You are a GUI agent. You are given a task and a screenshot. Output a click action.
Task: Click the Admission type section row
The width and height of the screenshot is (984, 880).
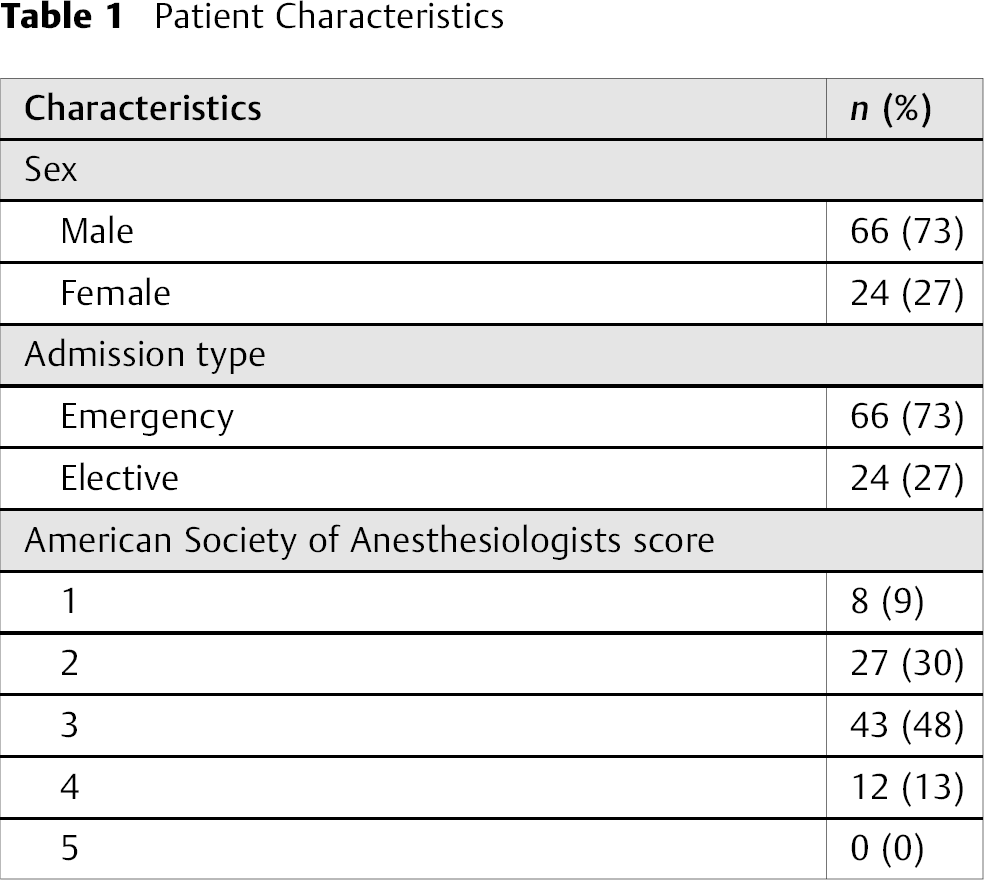tap(492, 355)
